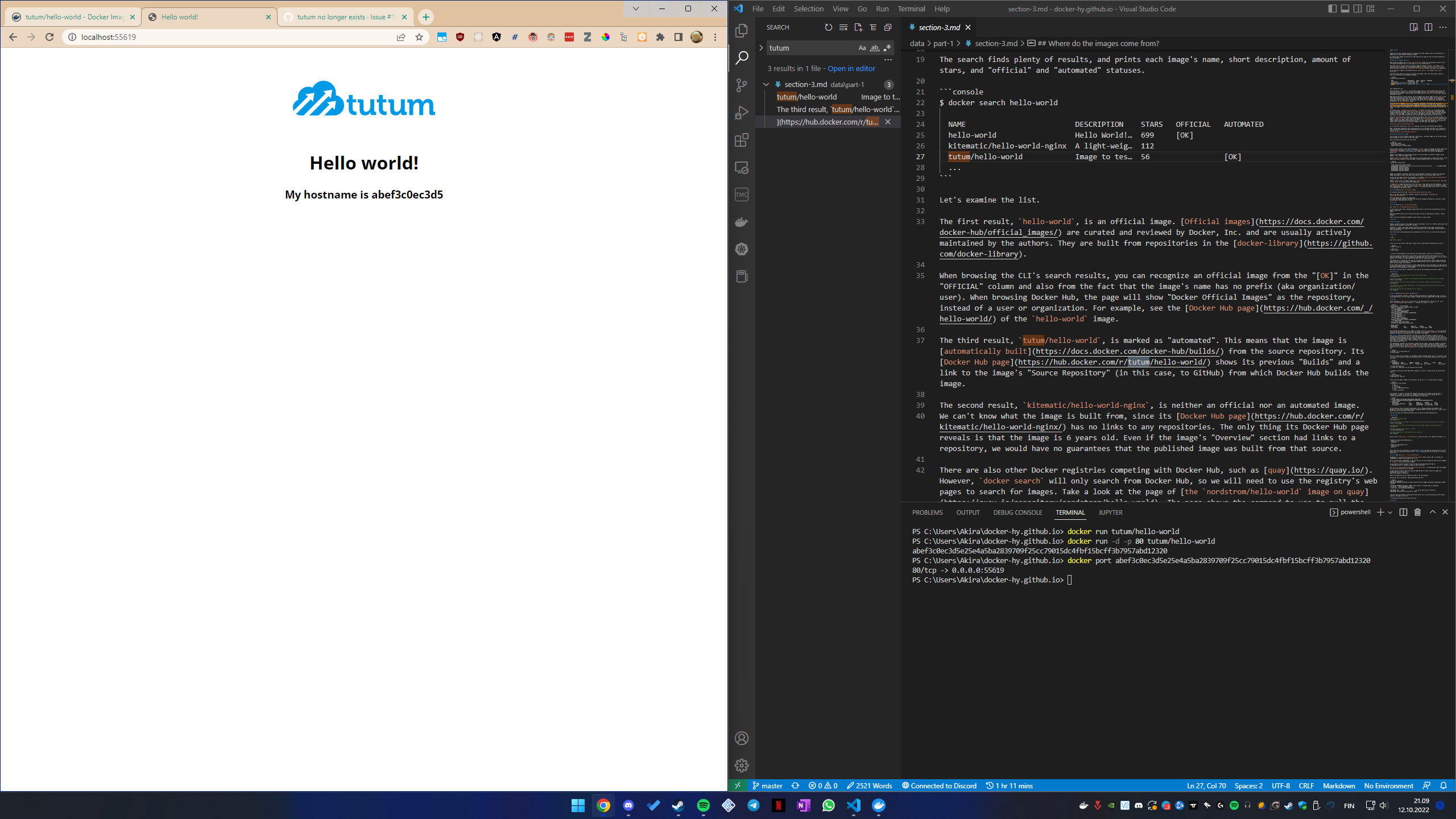Click the master branch status item
The image size is (1456, 819).
768,785
